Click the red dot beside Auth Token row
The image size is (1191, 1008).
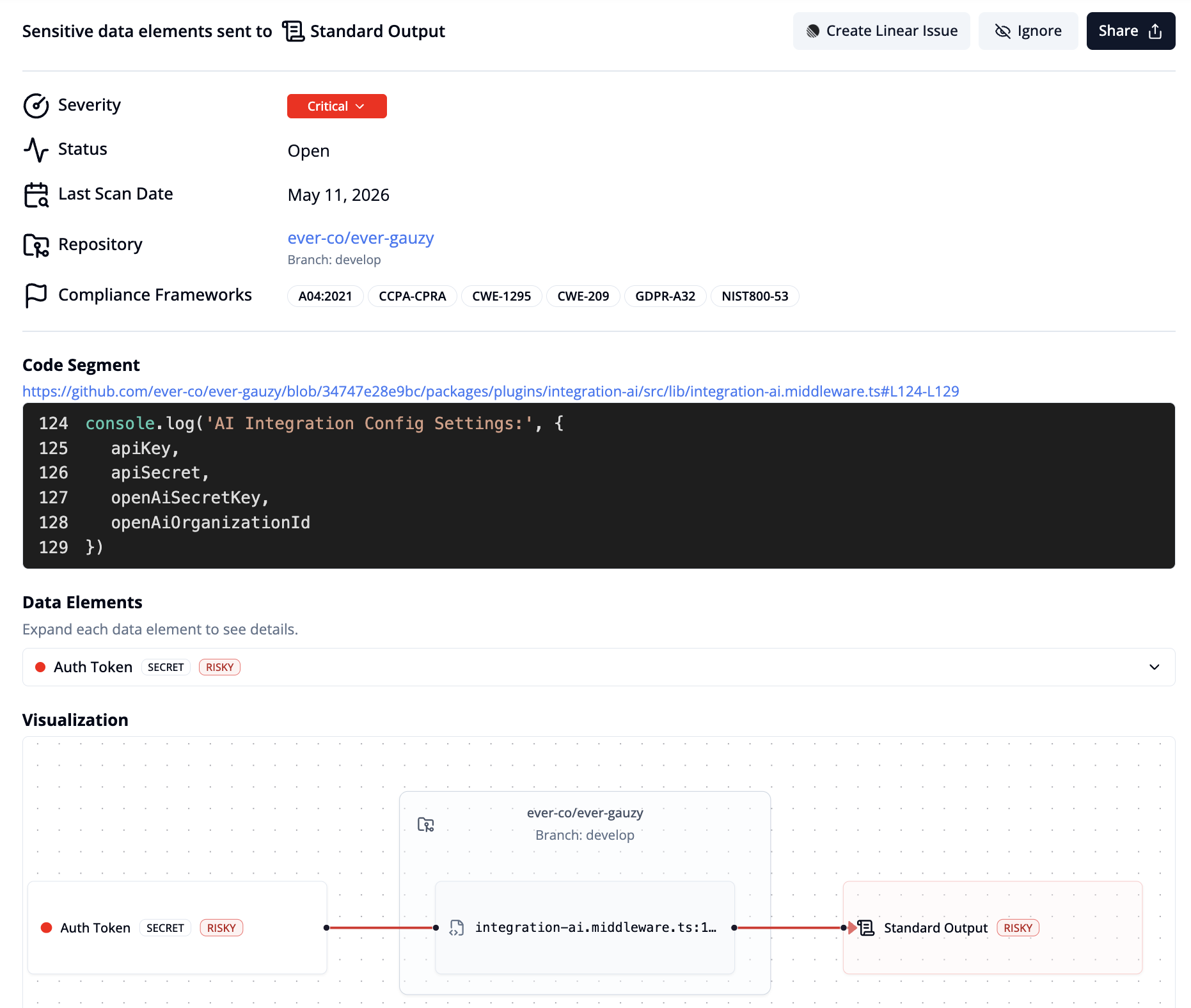click(40, 667)
